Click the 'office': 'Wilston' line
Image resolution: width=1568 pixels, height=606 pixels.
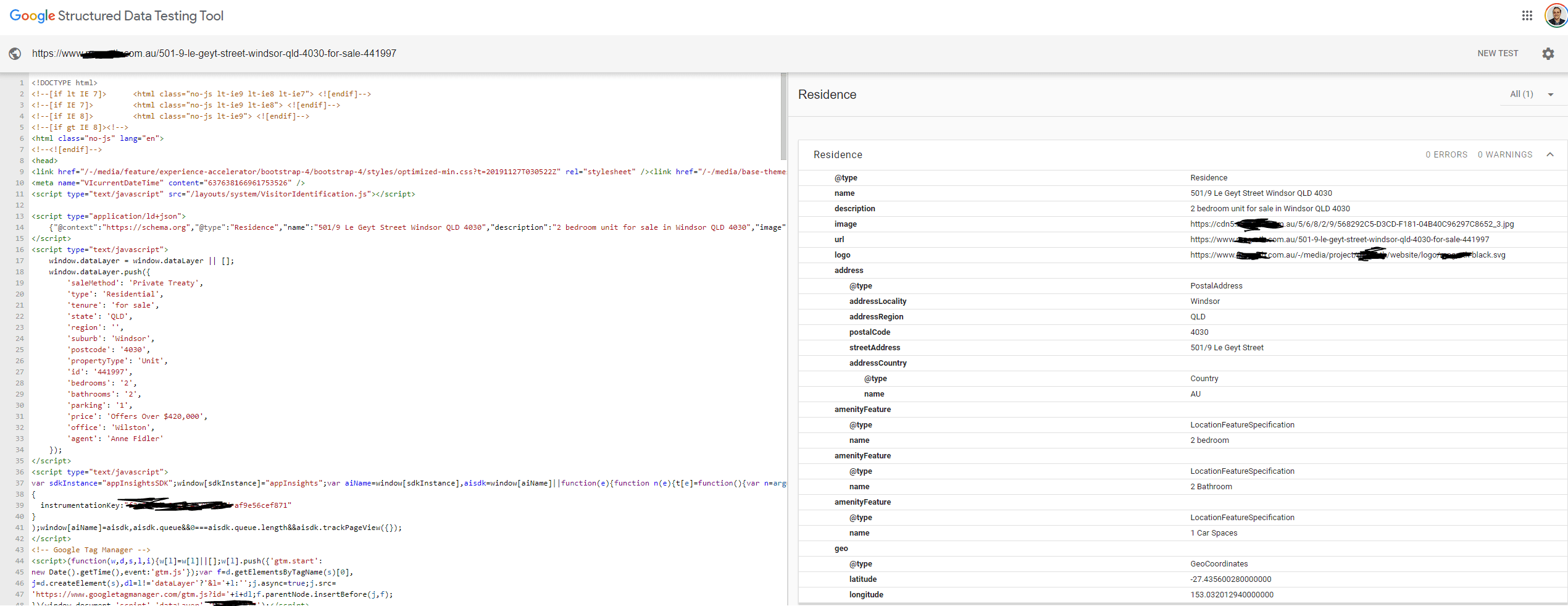pos(111,427)
